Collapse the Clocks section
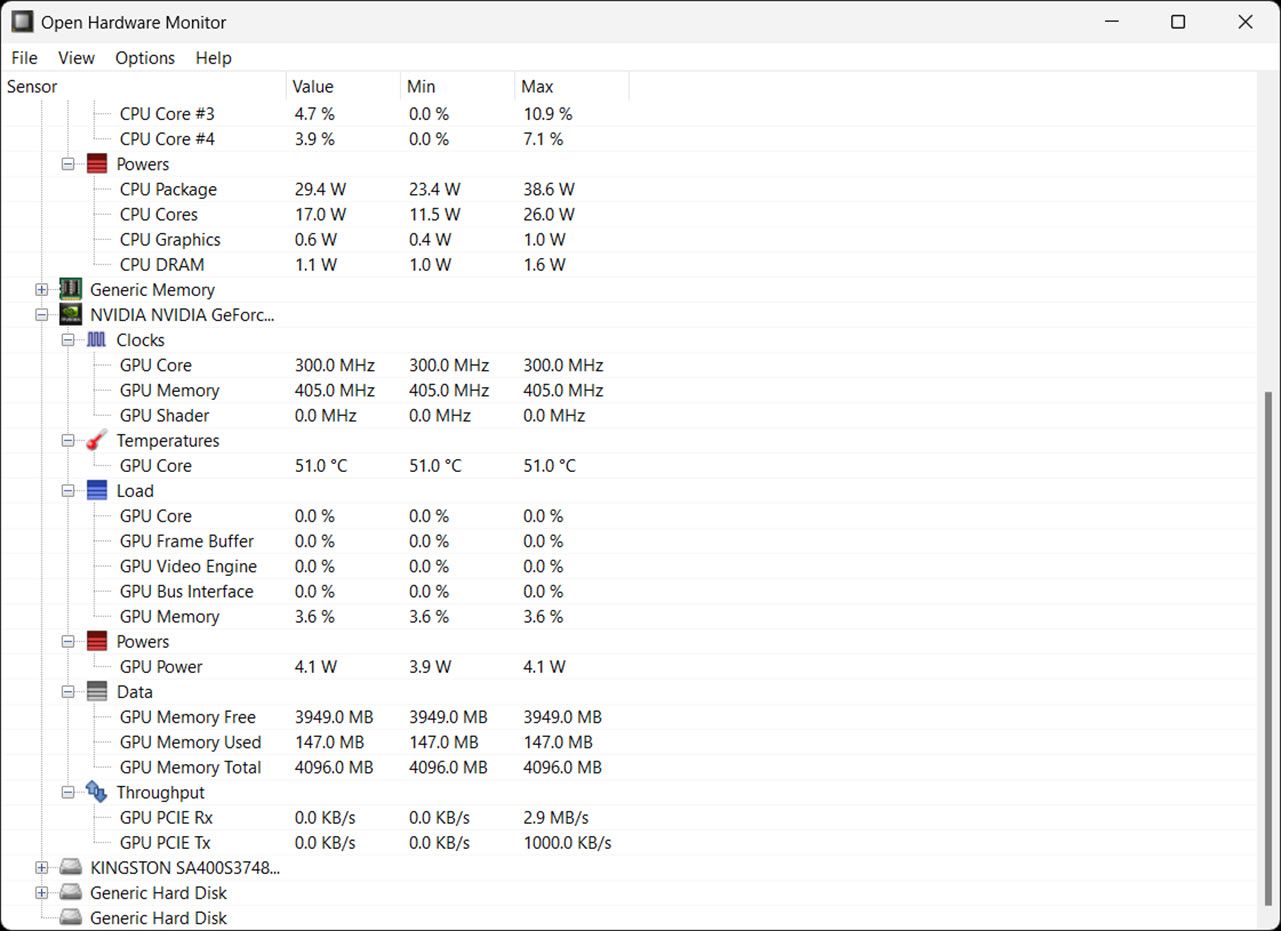Viewport: 1281px width, 931px height. coord(68,339)
